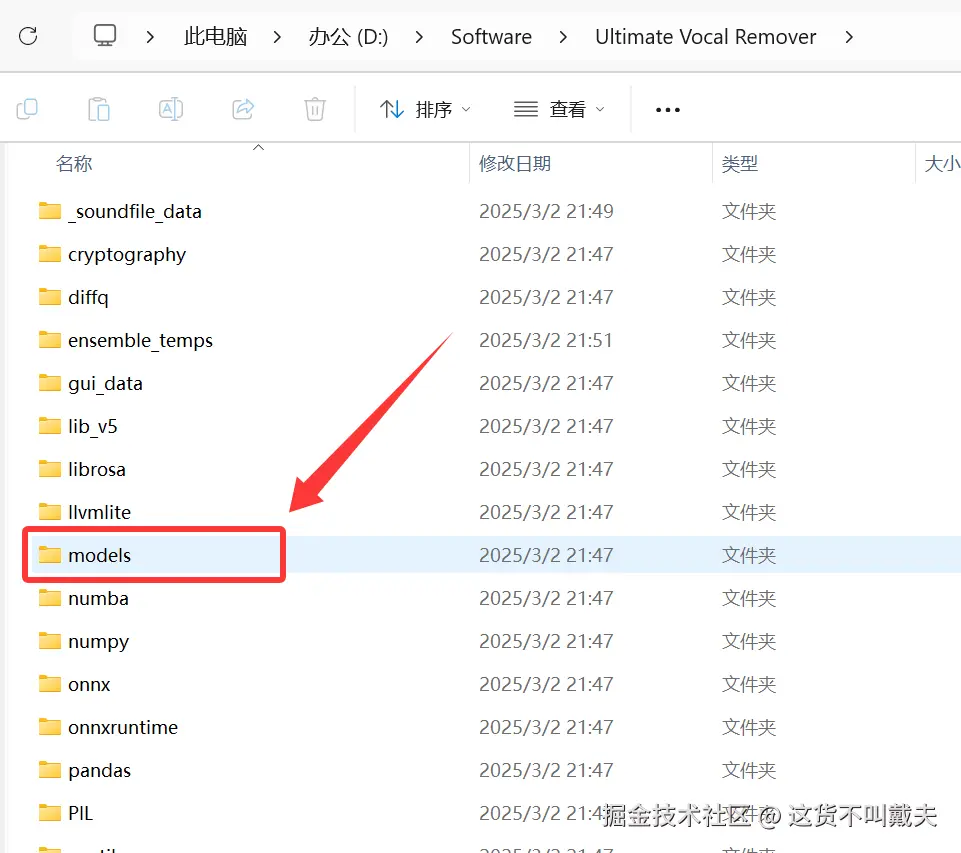961x853 pixels.
Task: Click the folder icon next to cryptography
Action: [50, 253]
